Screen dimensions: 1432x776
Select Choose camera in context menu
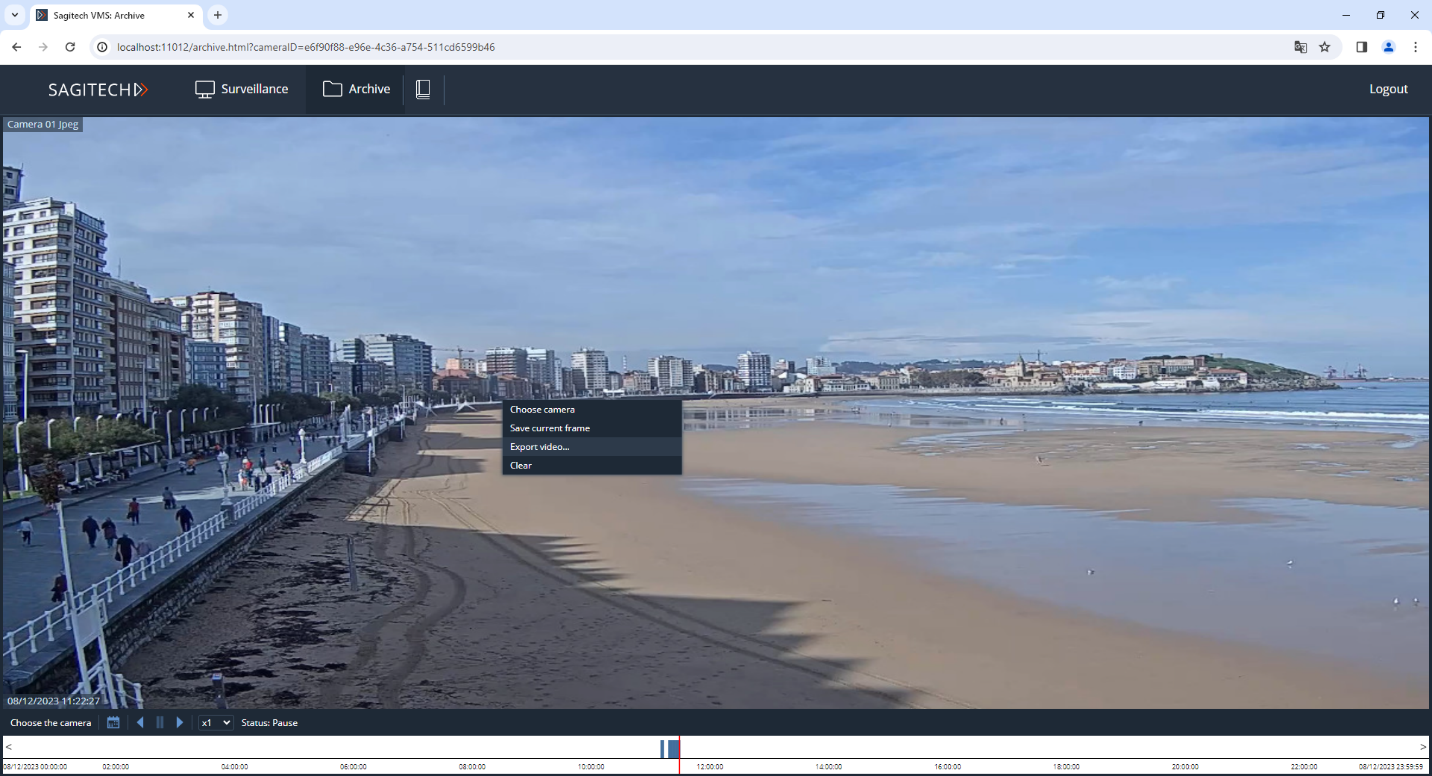tap(542, 409)
